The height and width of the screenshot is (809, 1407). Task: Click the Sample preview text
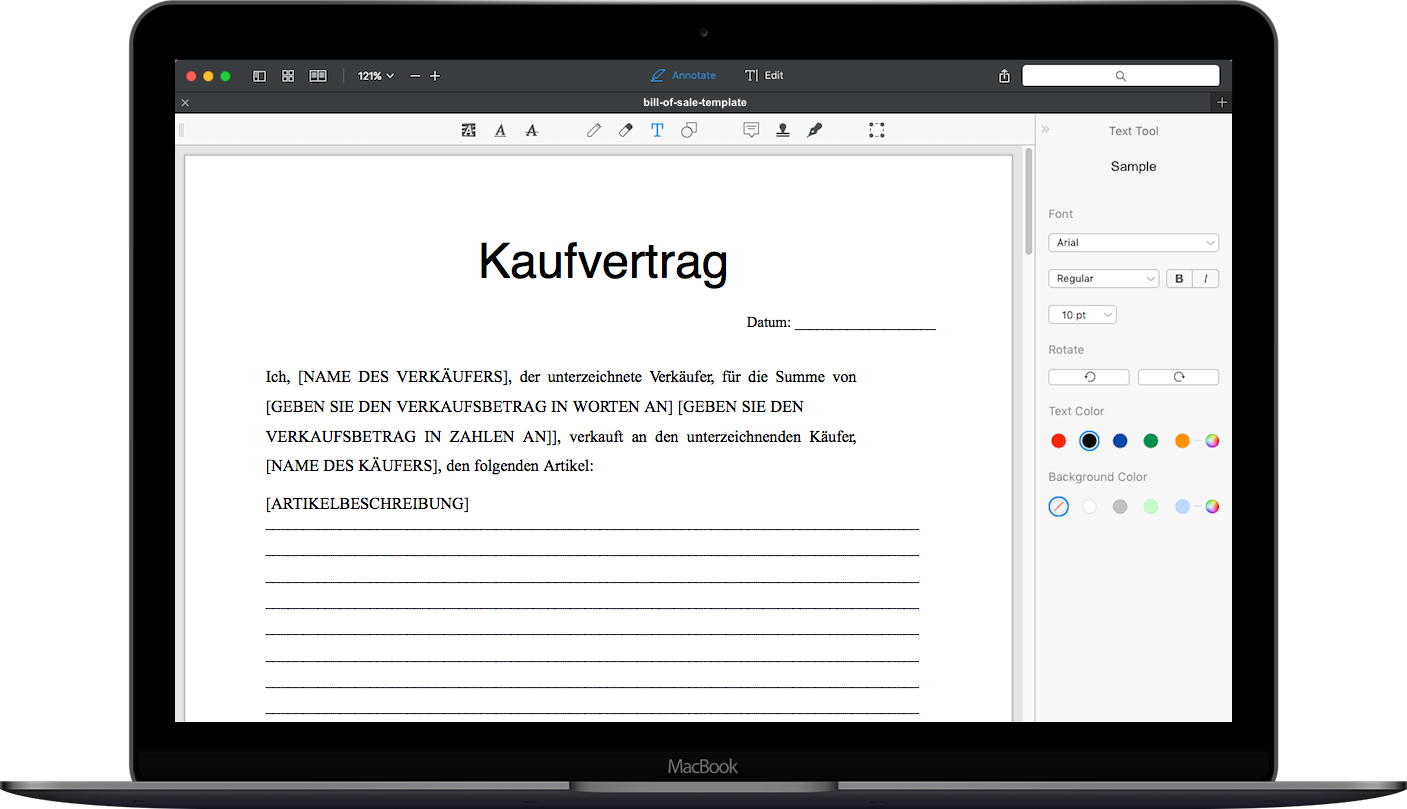click(x=1133, y=167)
